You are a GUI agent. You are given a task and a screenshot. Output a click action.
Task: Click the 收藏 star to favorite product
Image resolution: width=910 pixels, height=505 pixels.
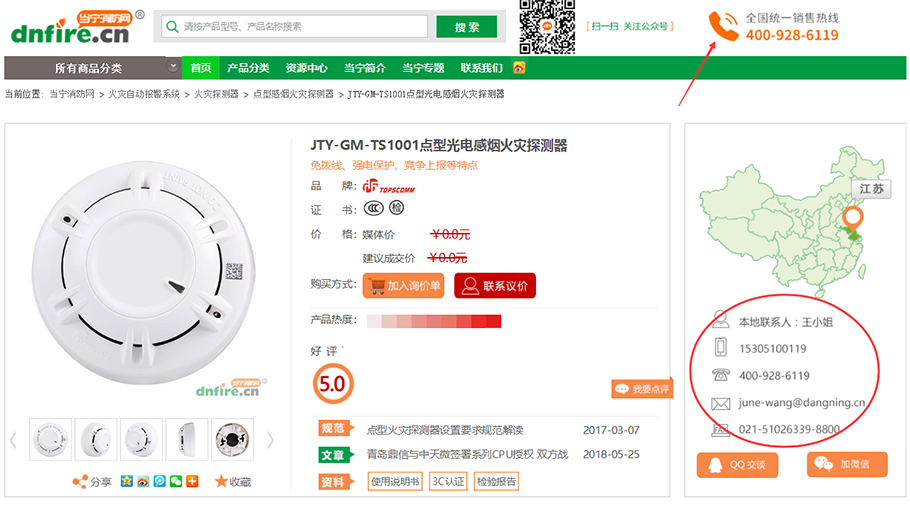point(222,482)
